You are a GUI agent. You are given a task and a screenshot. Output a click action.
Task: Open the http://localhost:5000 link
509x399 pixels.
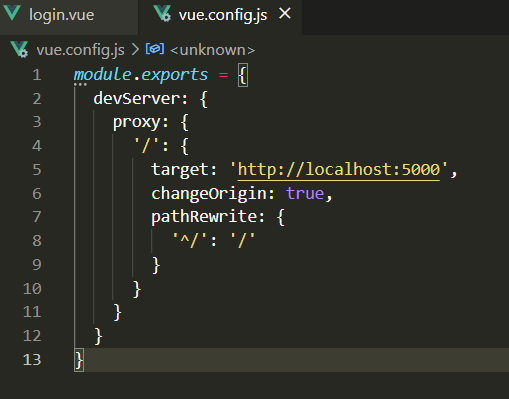click(x=339, y=170)
